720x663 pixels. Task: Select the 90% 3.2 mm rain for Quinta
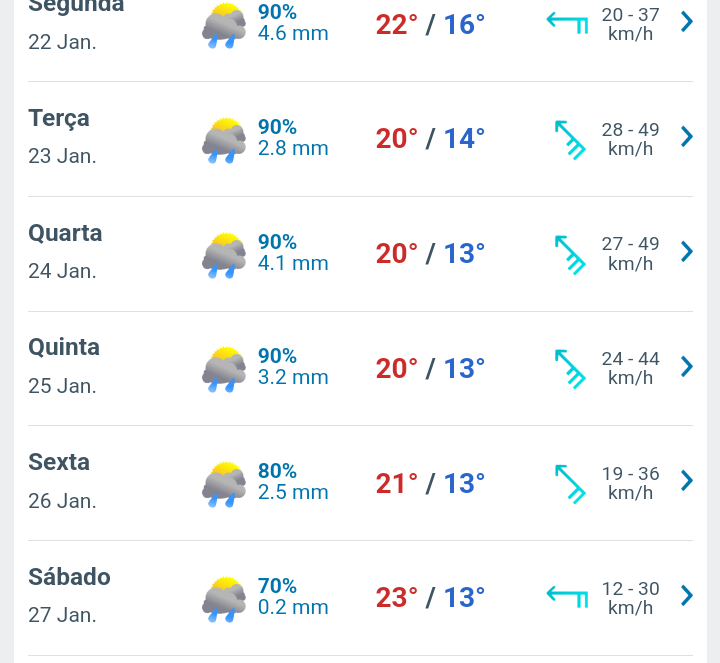pyautogui.click(x=293, y=367)
